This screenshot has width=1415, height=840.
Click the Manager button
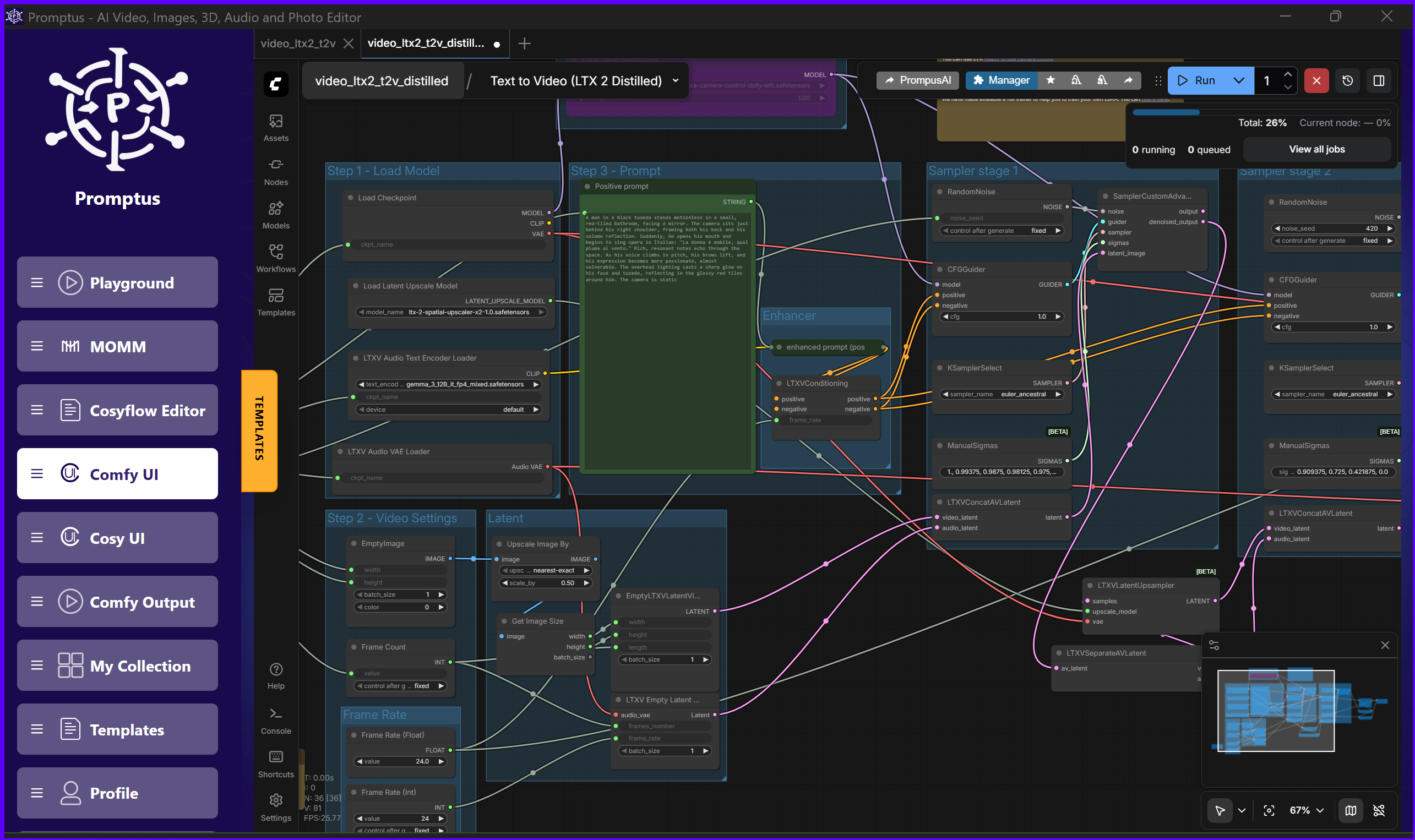1001,80
